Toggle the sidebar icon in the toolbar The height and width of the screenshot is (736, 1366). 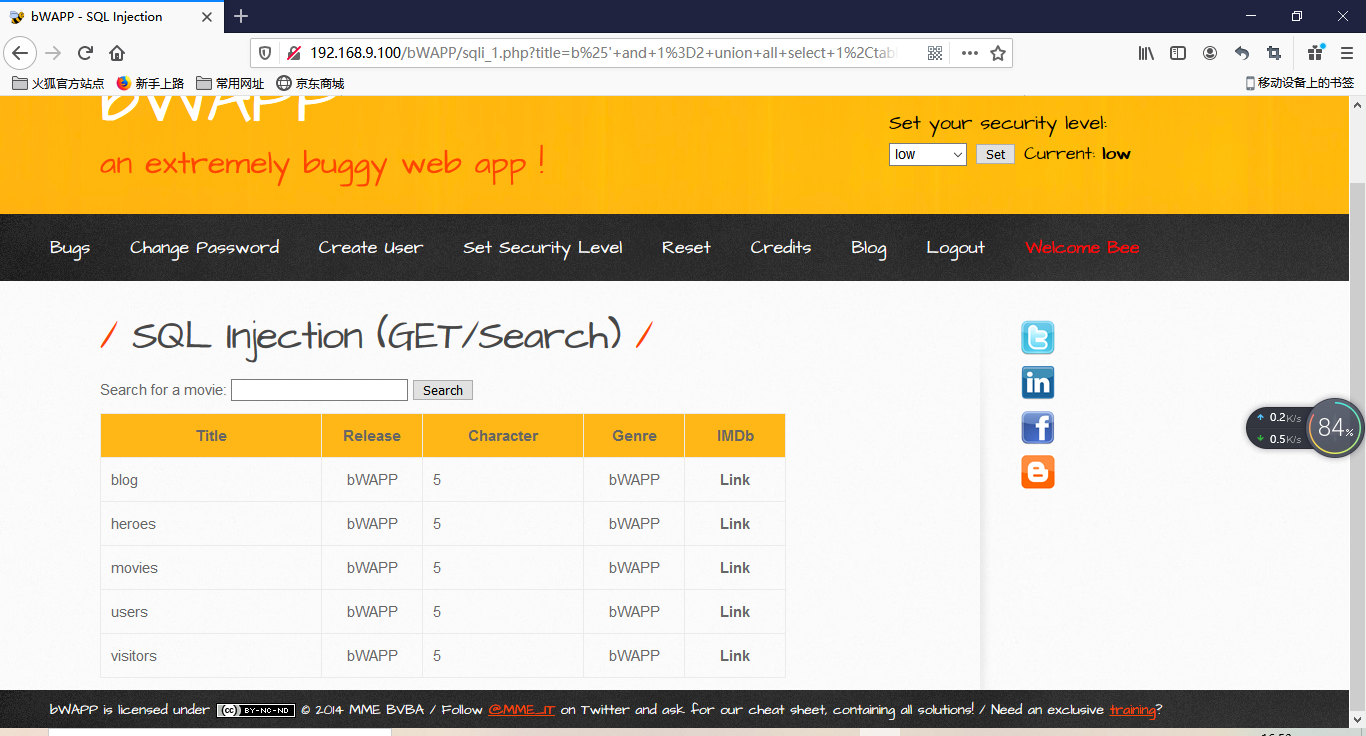1178,53
